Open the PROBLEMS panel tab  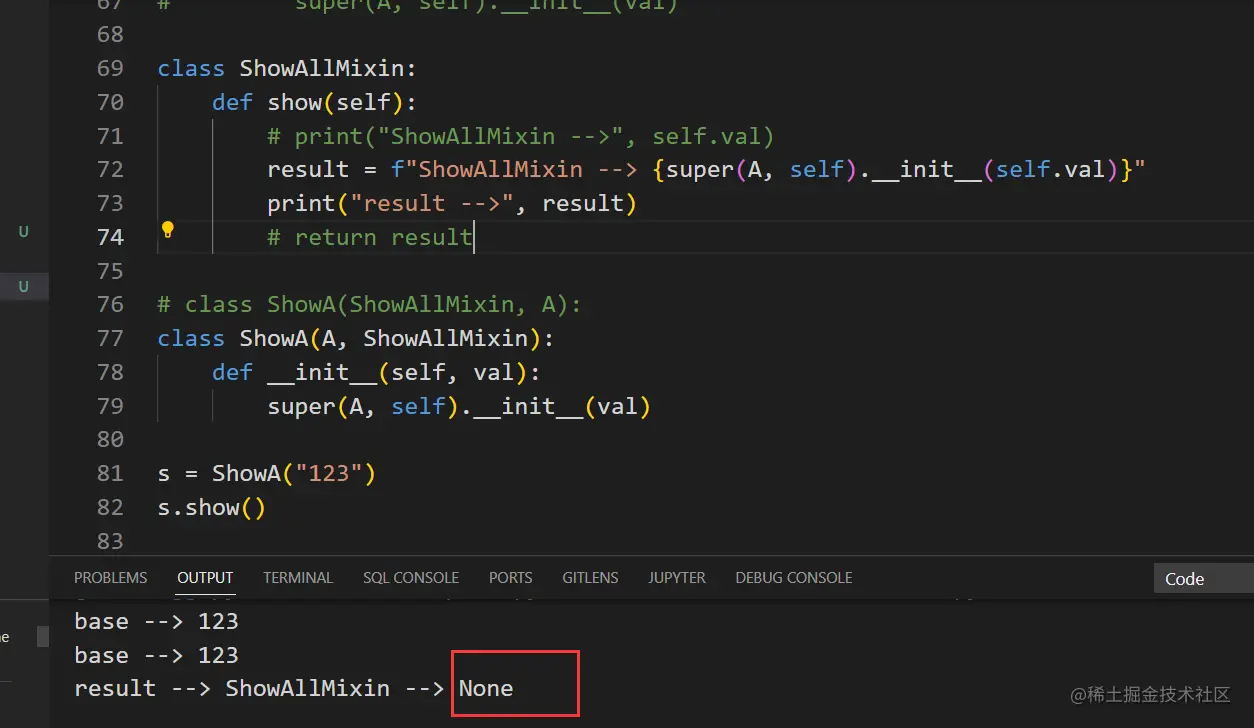(111, 578)
